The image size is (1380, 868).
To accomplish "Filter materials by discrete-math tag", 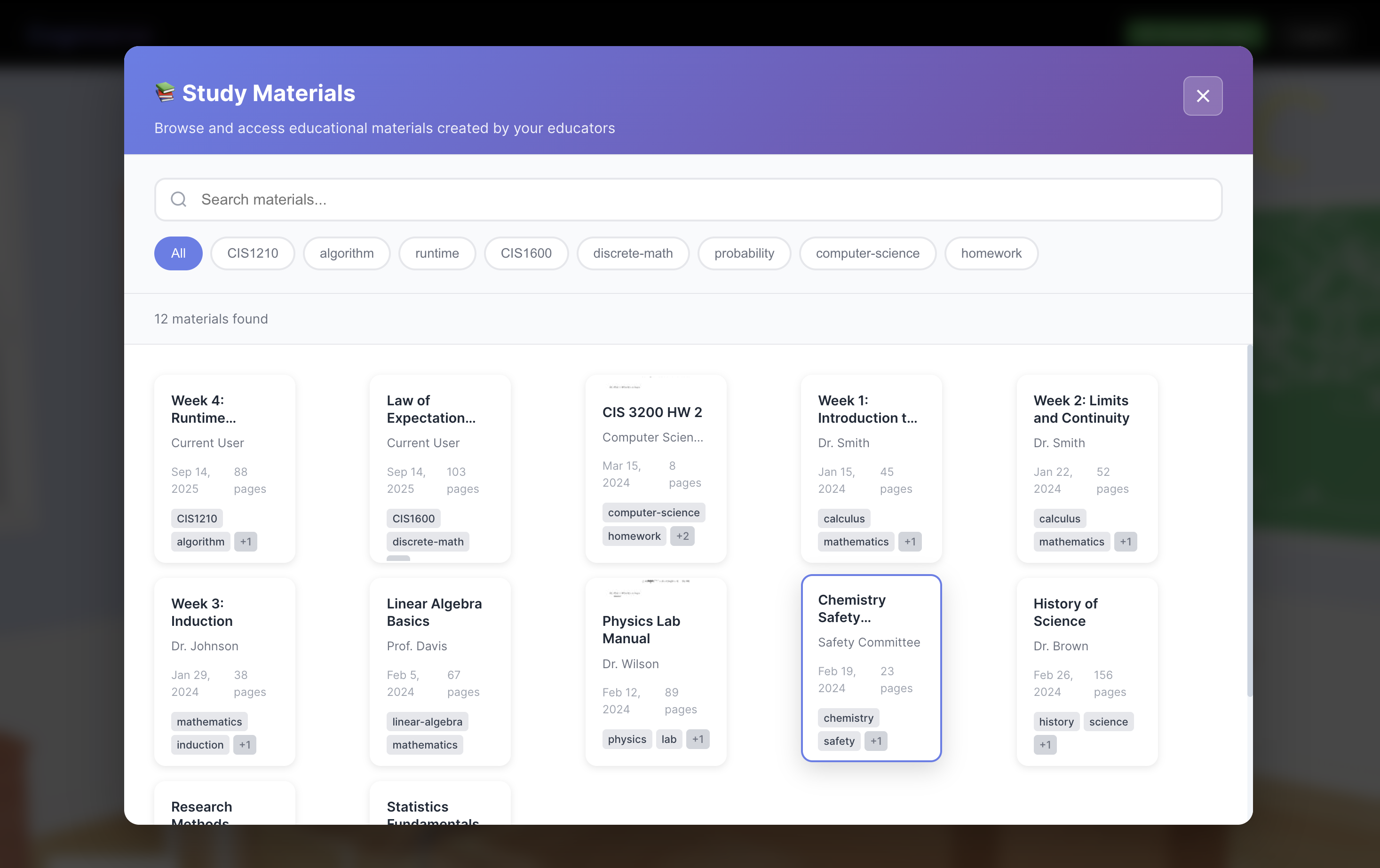I will pos(632,253).
